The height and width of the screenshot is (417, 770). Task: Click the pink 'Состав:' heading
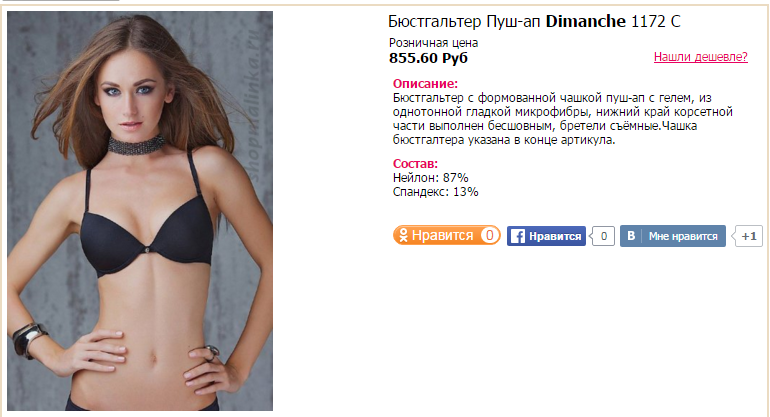tap(415, 164)
